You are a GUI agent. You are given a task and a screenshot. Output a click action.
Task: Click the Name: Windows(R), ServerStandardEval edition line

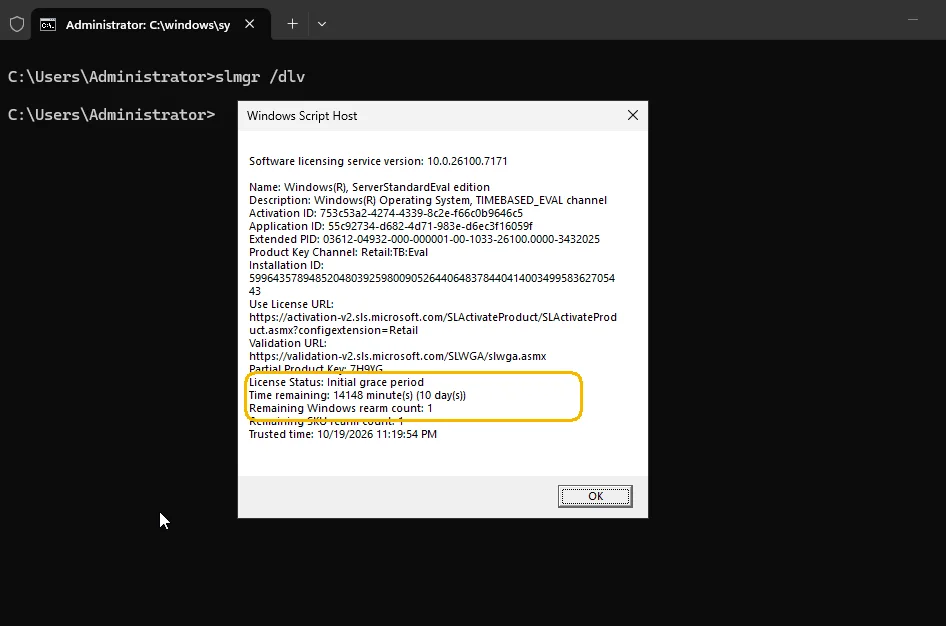click(x=369, y=187)
